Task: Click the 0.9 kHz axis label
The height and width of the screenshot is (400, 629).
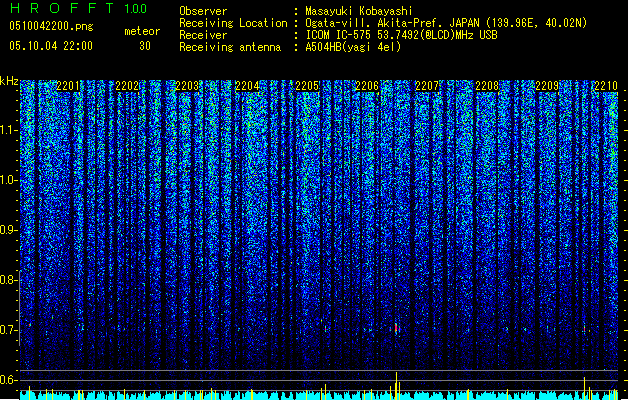Action: [x=9, y=230]
